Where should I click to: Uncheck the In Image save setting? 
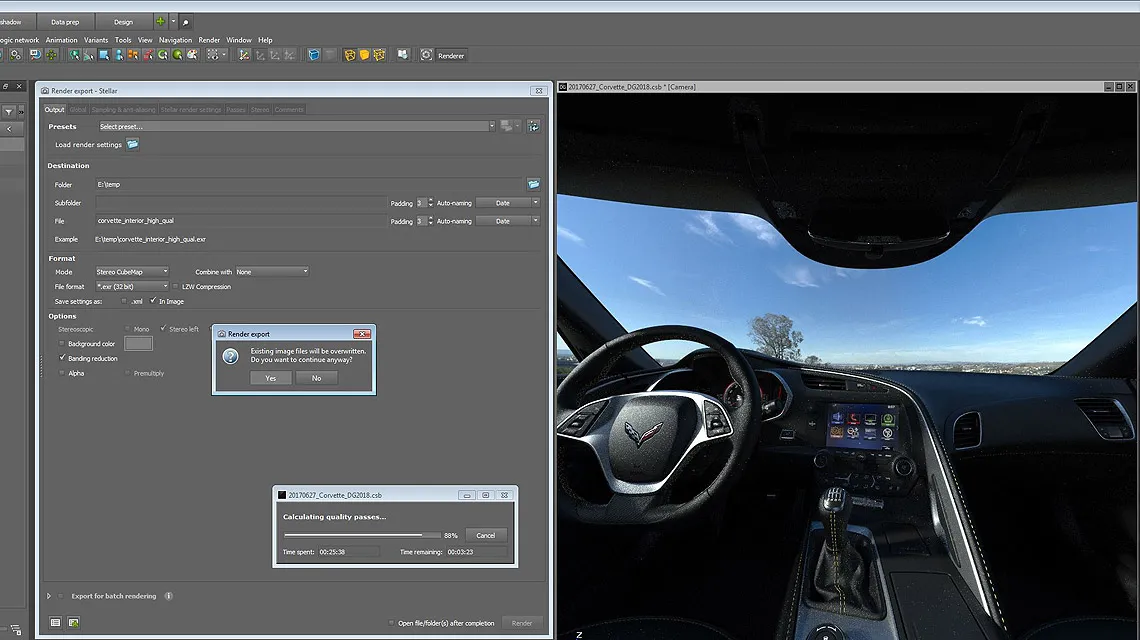click(153, 301)
